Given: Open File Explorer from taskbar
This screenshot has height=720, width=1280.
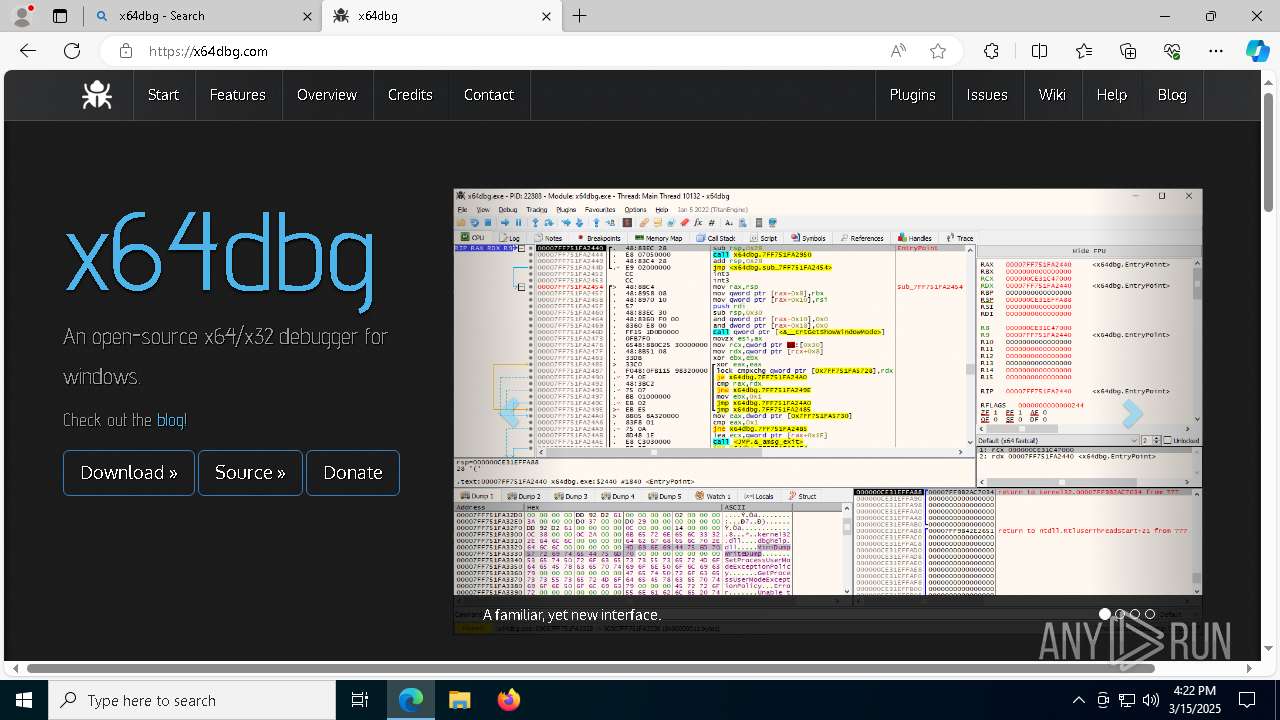Looking at the screenshot, I should [459, 700].
